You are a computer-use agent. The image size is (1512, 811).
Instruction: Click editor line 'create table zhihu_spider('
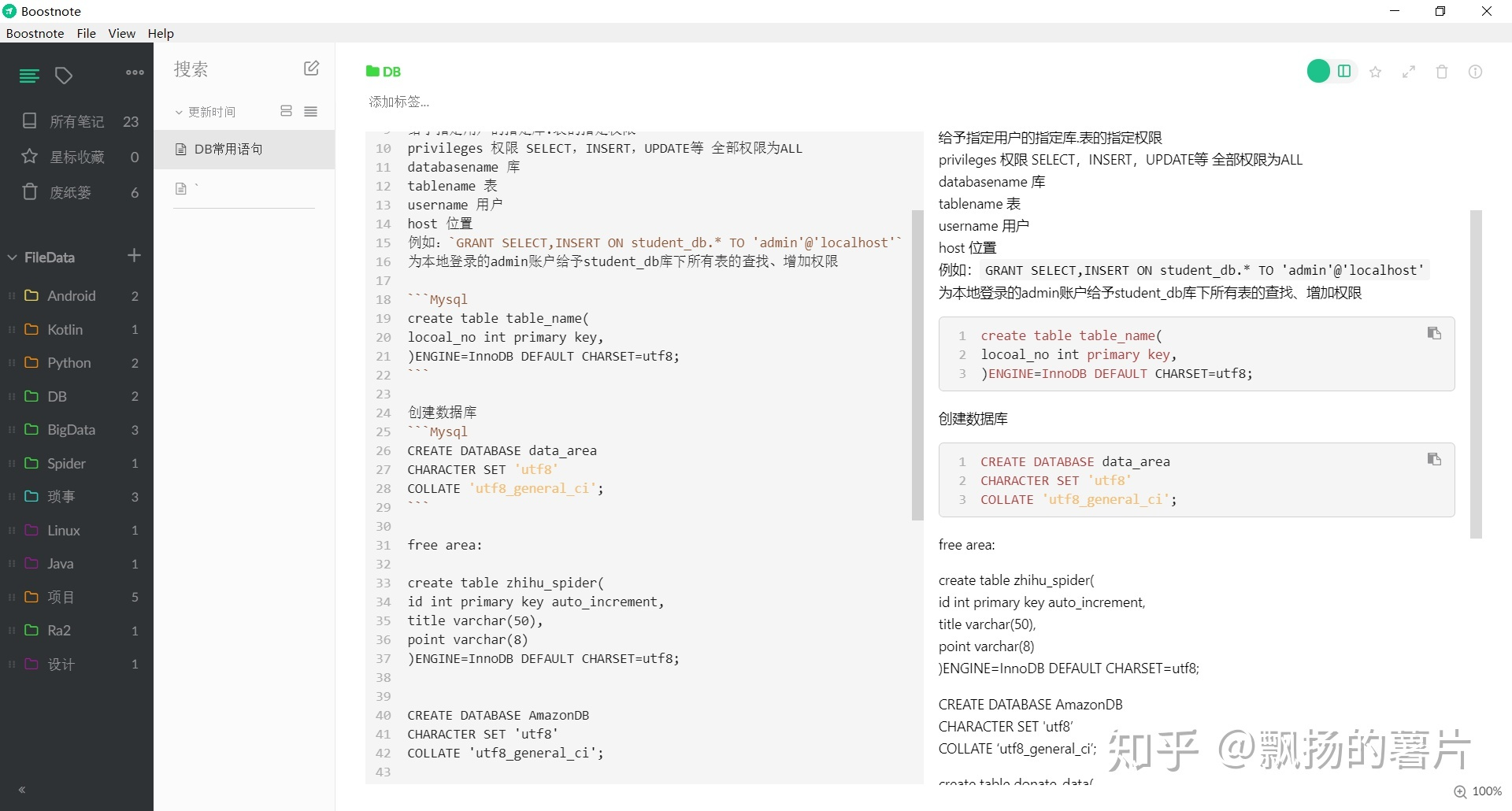point(506,583)
